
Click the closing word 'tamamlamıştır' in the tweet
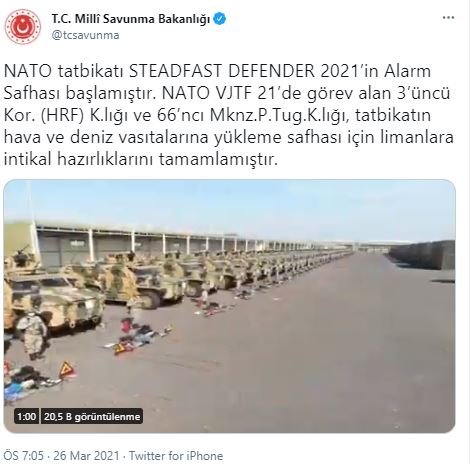click(x=216, y=160)
